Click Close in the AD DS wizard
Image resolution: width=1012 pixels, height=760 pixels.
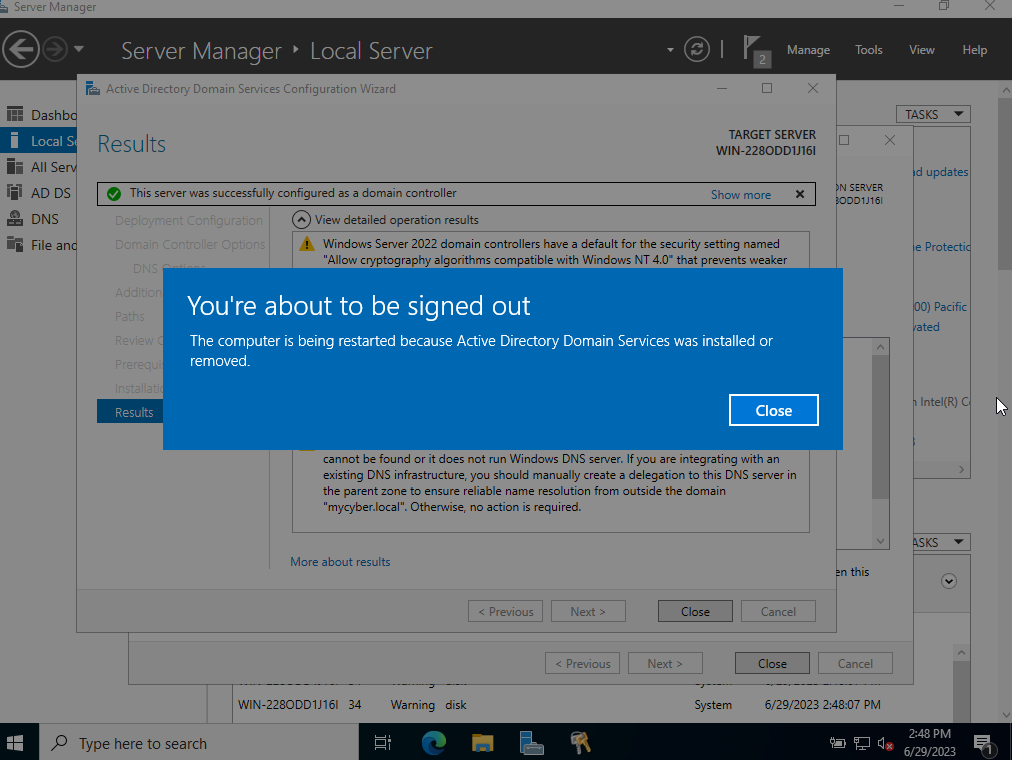click(x=695, y=612)
